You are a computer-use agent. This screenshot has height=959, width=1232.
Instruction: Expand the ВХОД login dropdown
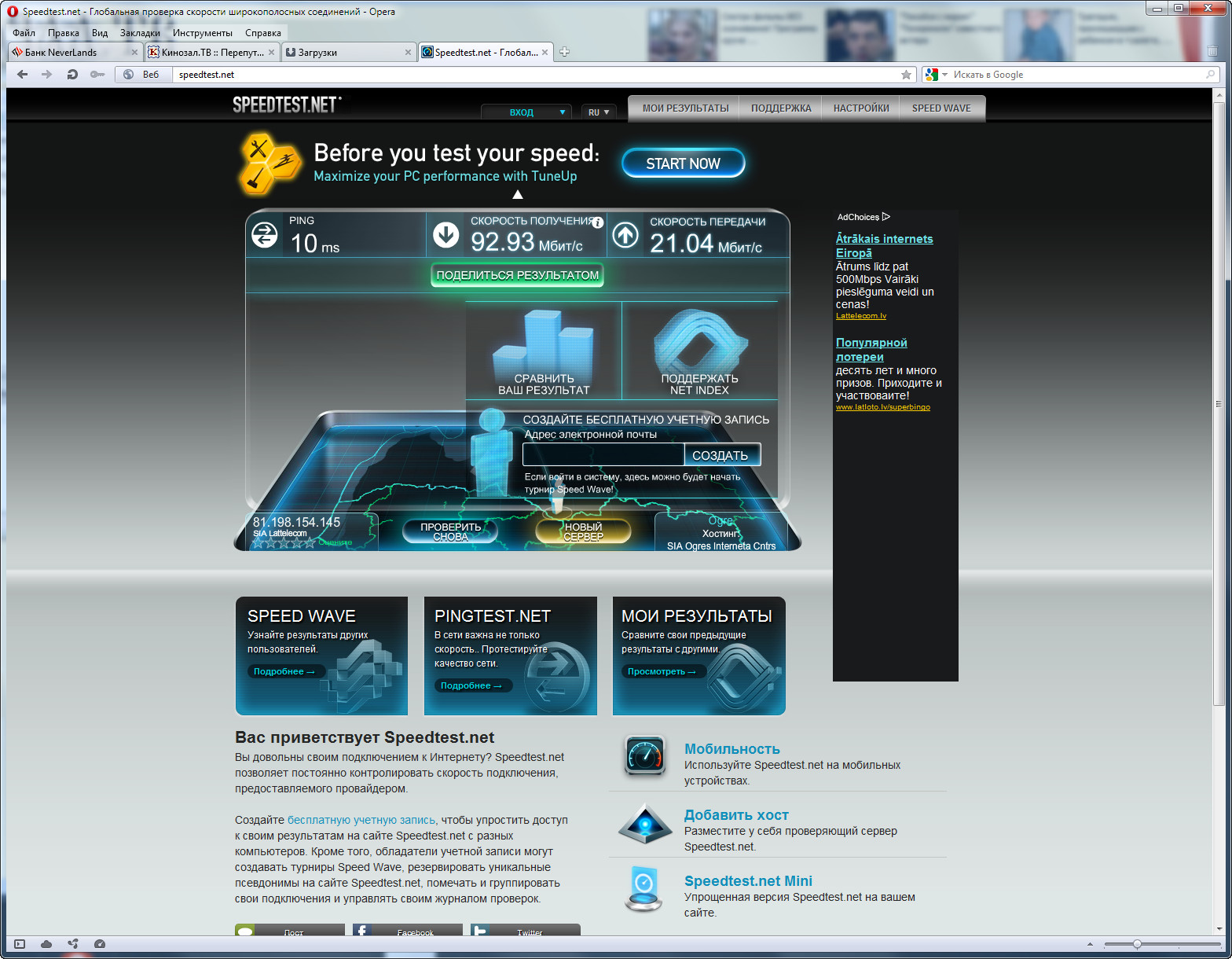pos(526,112)
